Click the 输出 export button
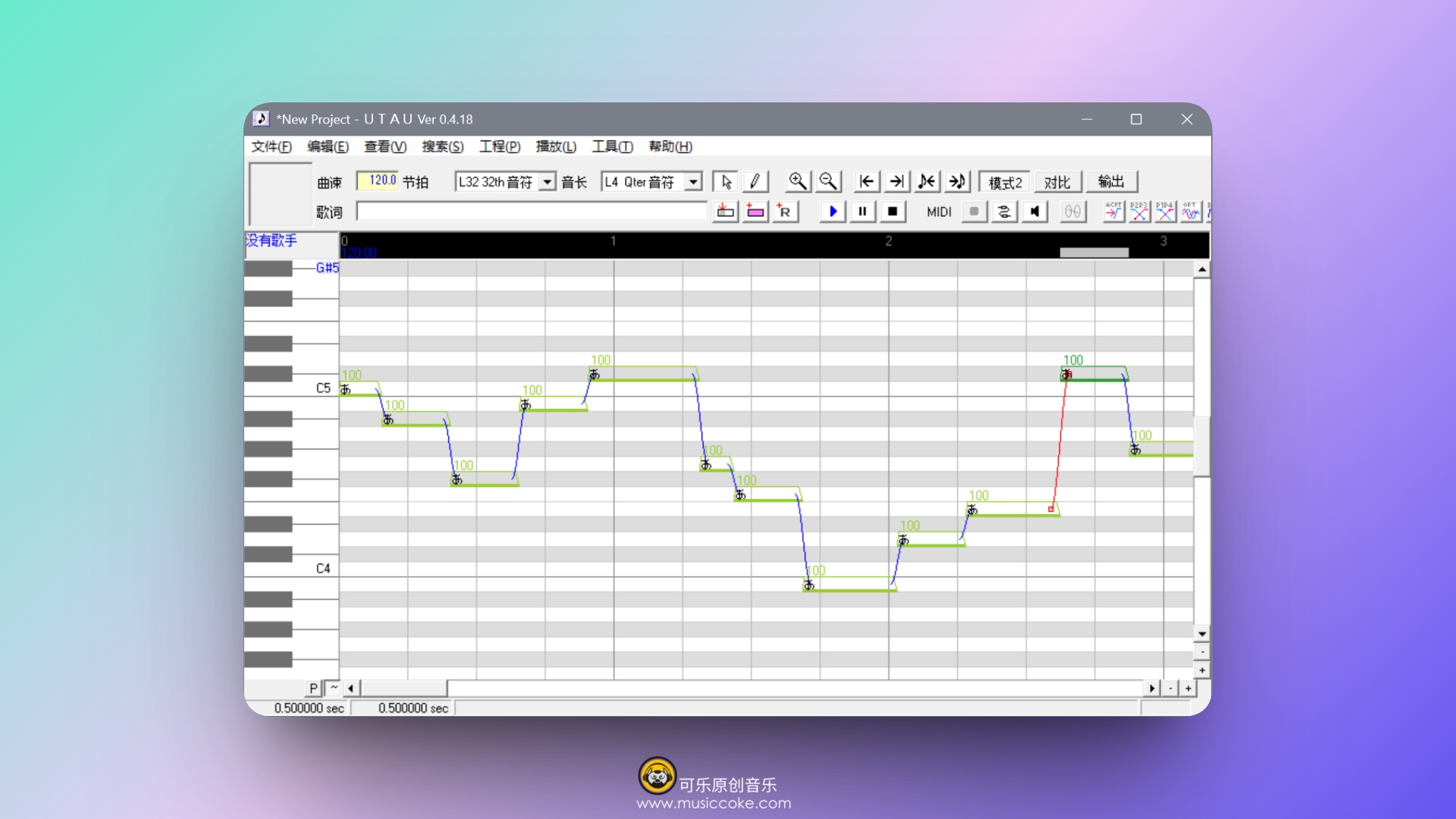Image resolution: width=1456 pixels, height=819 pixels. pyautogui.click(x=1112, y=182)
